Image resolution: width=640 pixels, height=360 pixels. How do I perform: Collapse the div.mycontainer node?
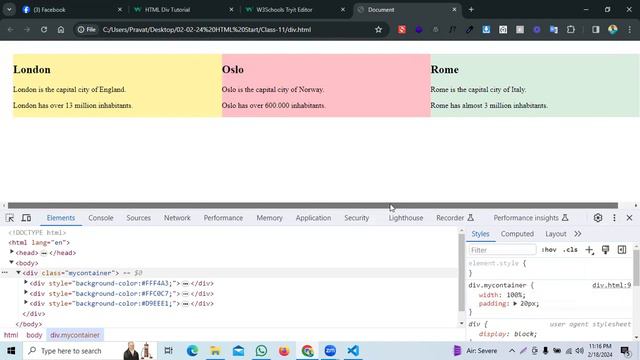(18, 273)
